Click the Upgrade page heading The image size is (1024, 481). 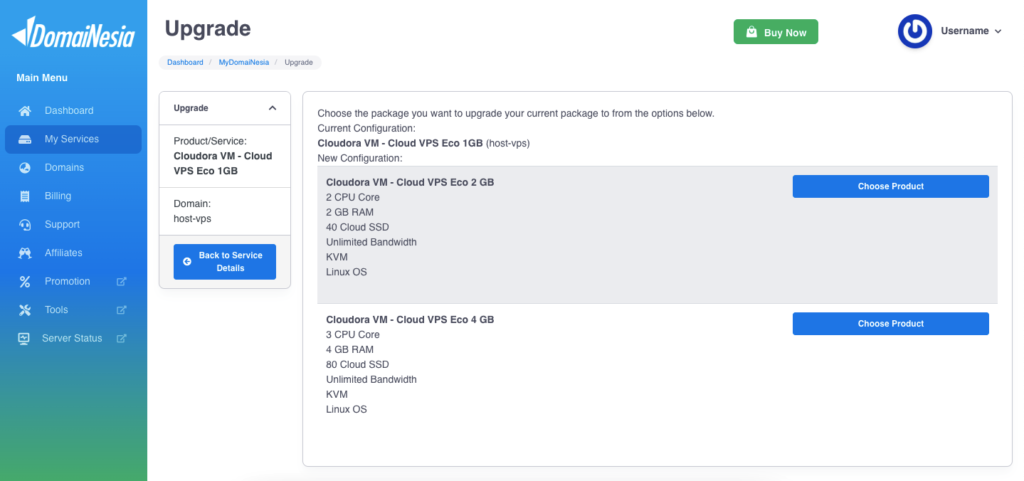[x=208, y=29]
